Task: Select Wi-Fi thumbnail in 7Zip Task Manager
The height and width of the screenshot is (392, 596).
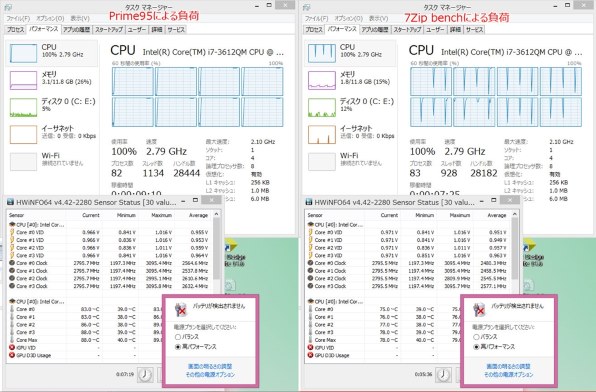Action: [322, 162]
